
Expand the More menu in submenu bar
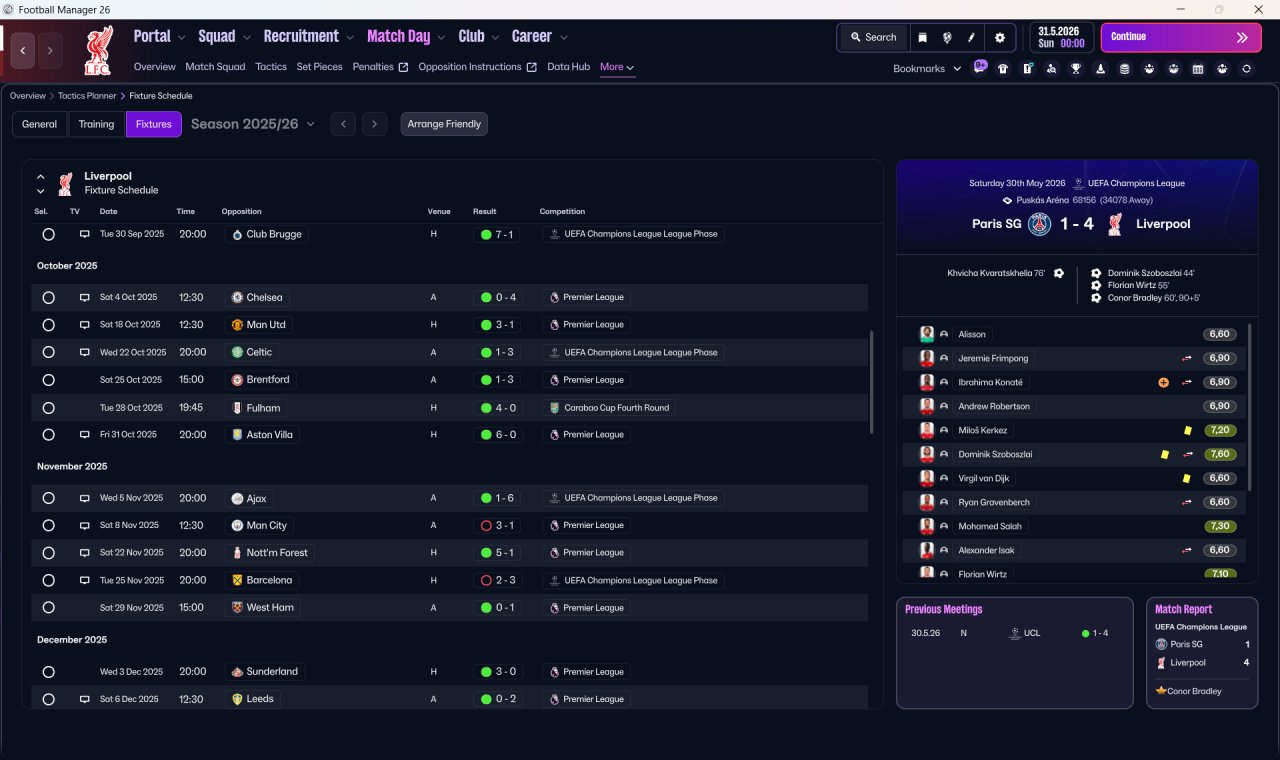tap(617, 67)
